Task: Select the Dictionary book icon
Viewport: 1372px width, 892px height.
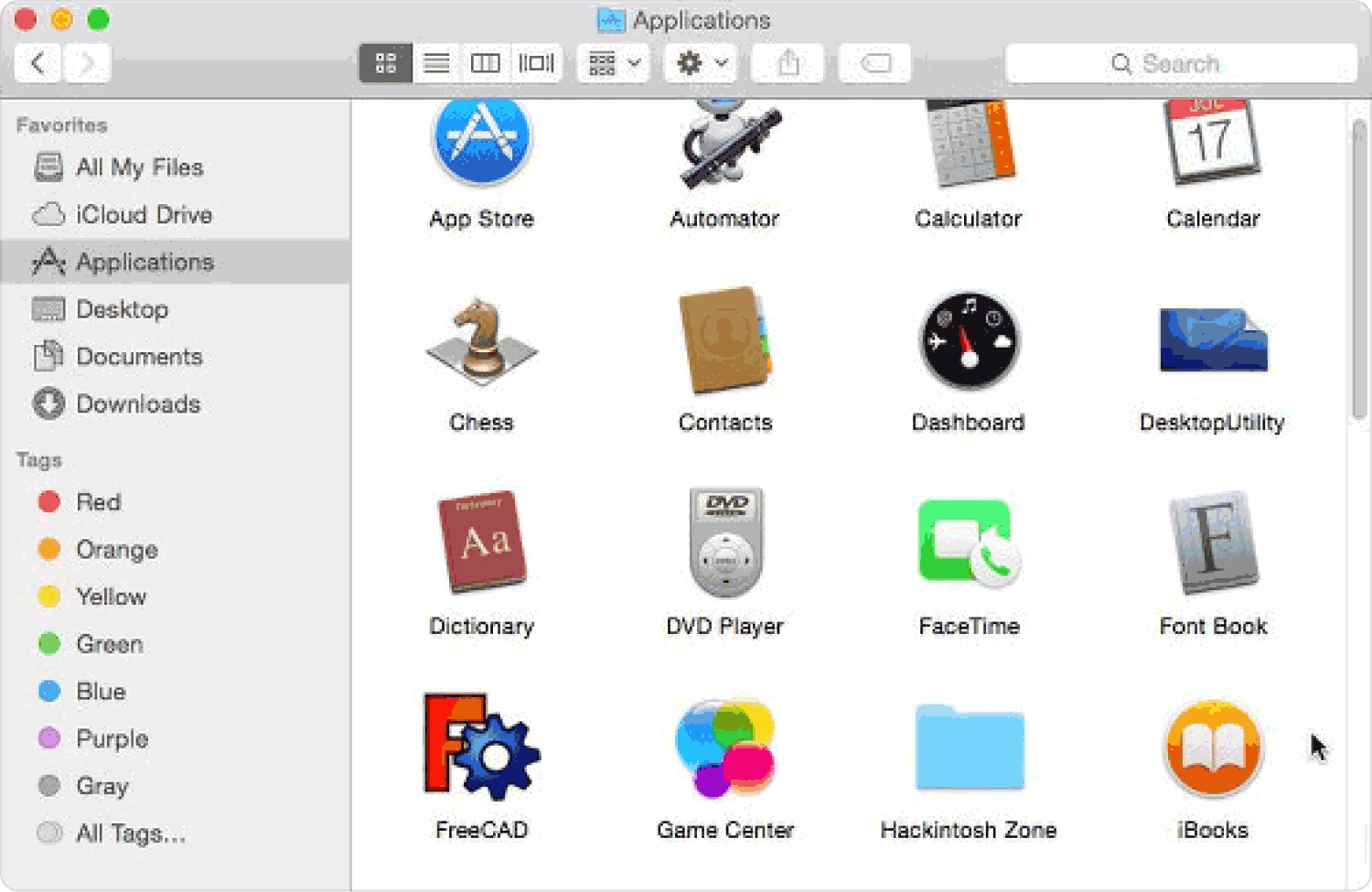Action: 482,542
